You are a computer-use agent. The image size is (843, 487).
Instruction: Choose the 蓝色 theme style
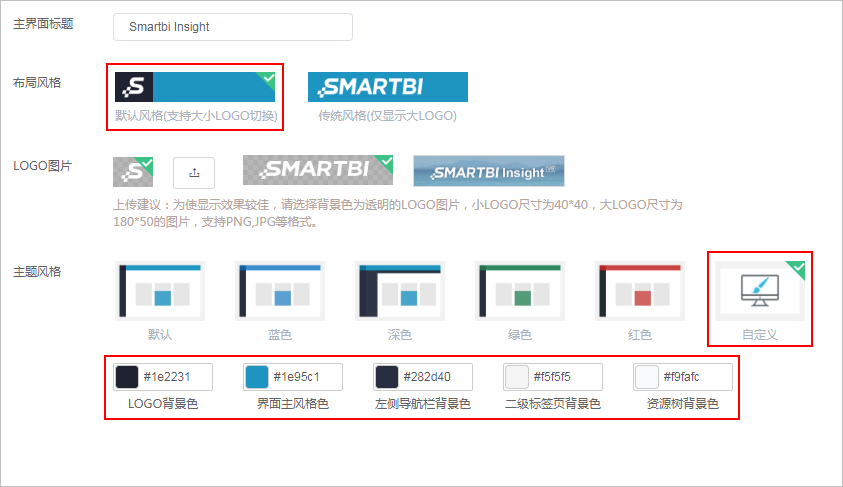click(x=280, y=291)
